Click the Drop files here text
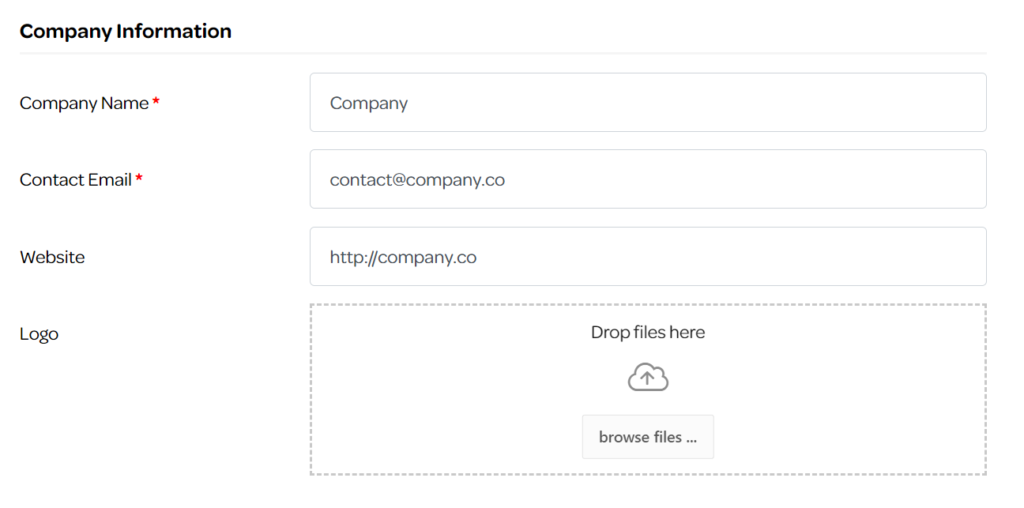Viewport: 1024px width, 508px height. click(x=648, y=332)
